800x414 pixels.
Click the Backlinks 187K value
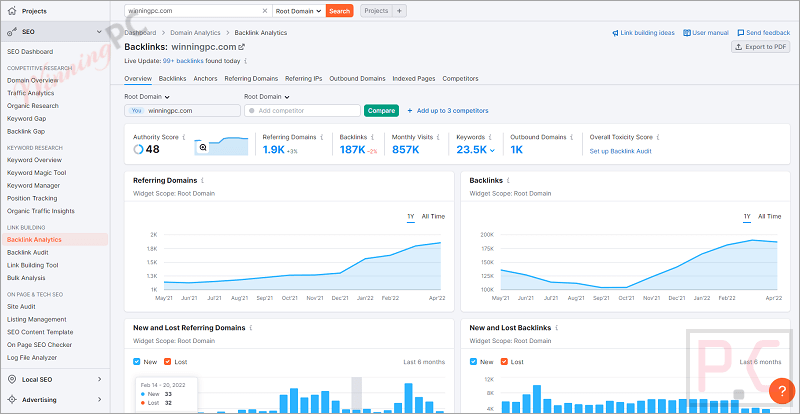(352, 150)
